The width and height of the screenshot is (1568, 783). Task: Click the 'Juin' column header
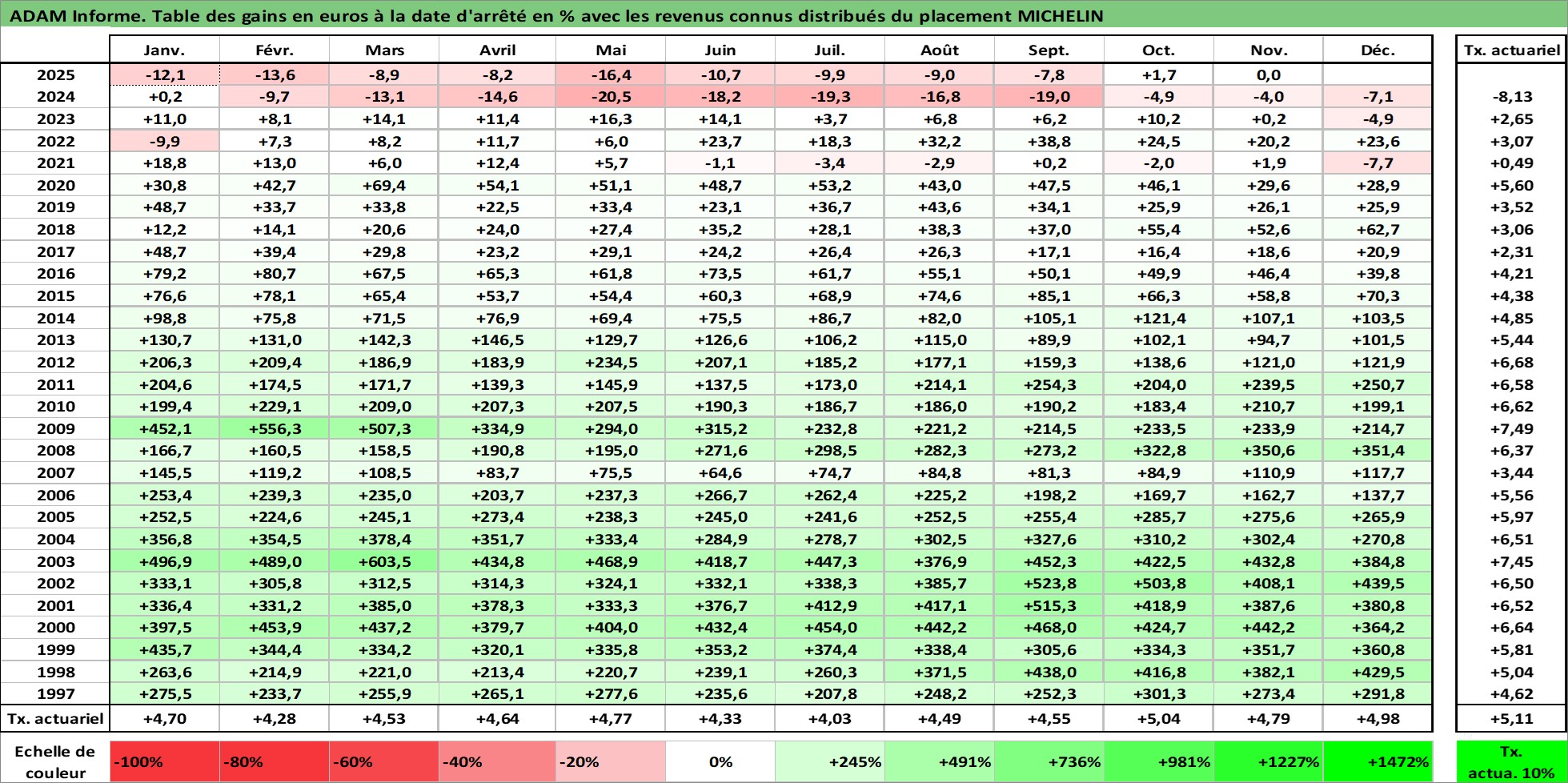(x=720, y=50)
